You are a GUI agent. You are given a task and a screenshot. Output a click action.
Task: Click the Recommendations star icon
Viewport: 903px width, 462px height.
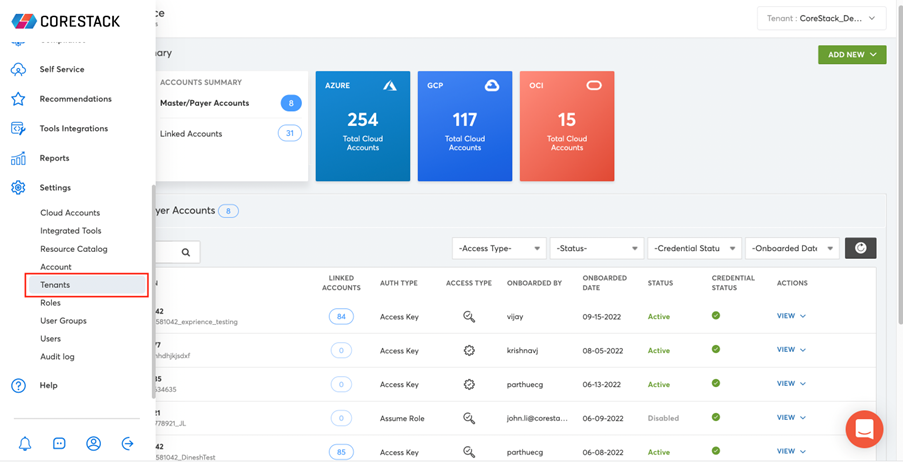pos(18,99)
